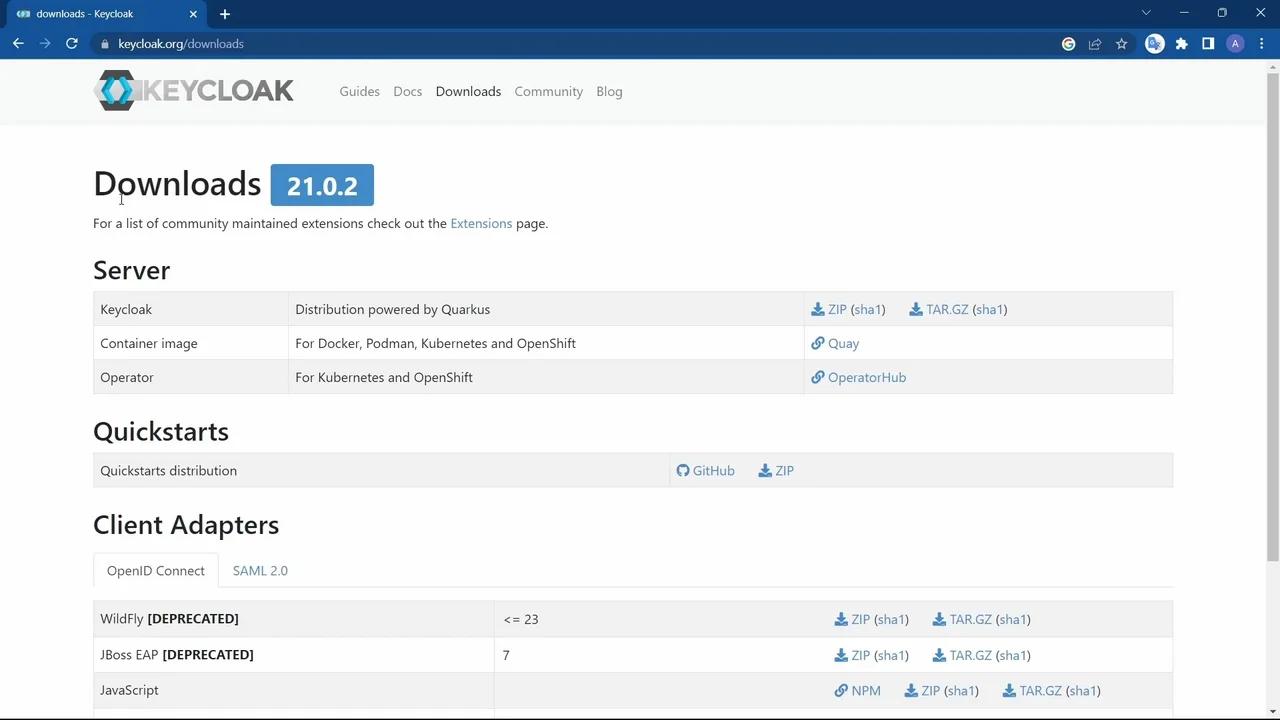Switch to the SAML 2.0 tab
This screenshot has height=720, width=1280.
pyautogui.click(x=260, y=570)
